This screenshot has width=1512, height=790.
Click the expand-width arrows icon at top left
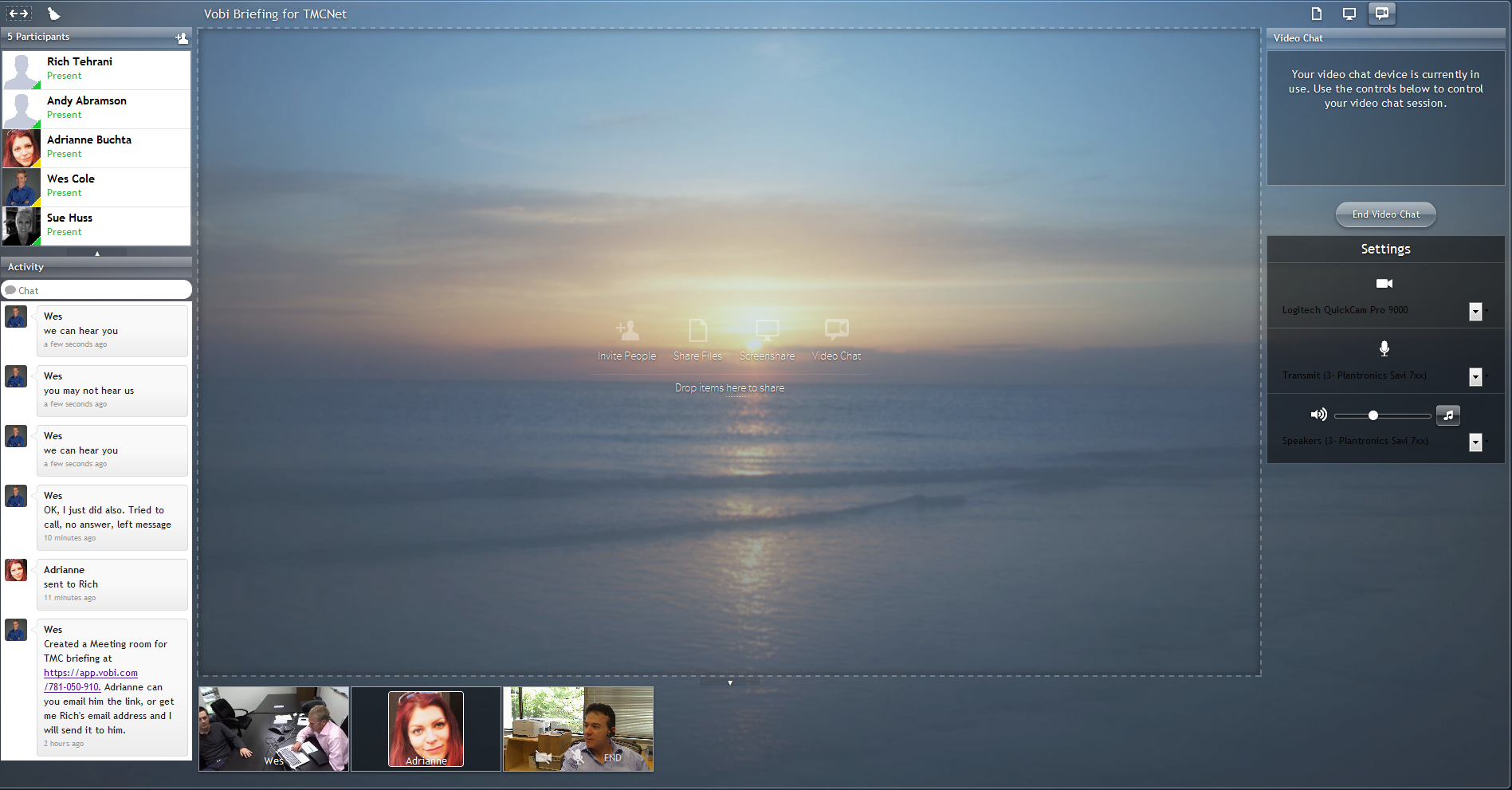pos(18,14)
